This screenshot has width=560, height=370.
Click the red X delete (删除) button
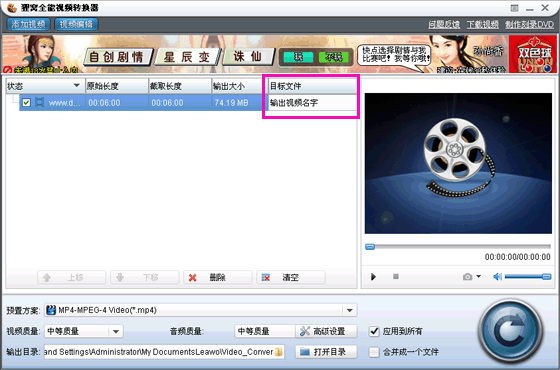[218, 278]
